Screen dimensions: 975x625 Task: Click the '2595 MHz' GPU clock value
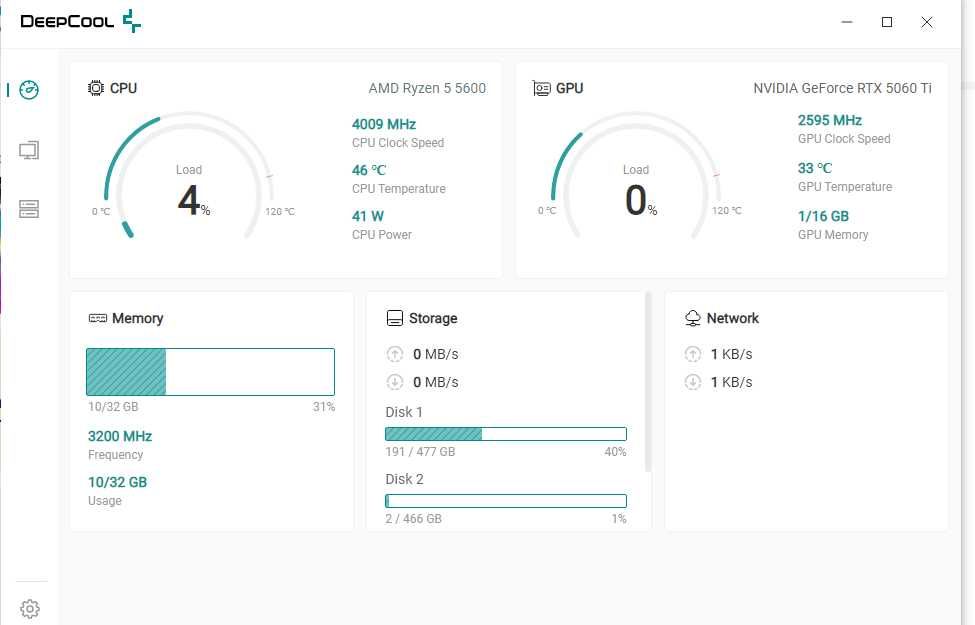click(x=829, y=120)
